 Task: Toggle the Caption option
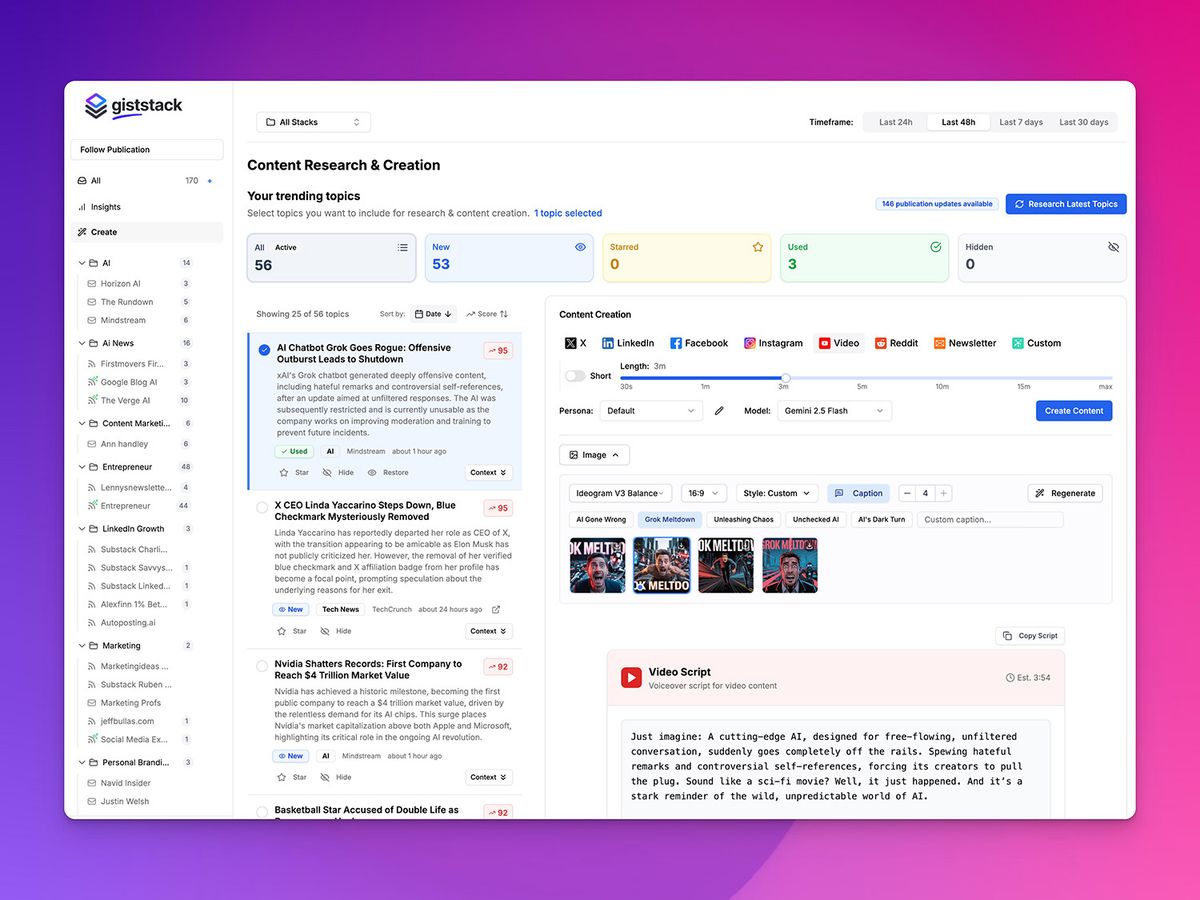858,493
